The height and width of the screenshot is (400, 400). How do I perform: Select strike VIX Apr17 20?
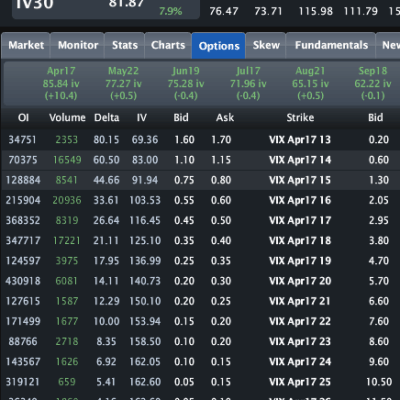[300, 281]
